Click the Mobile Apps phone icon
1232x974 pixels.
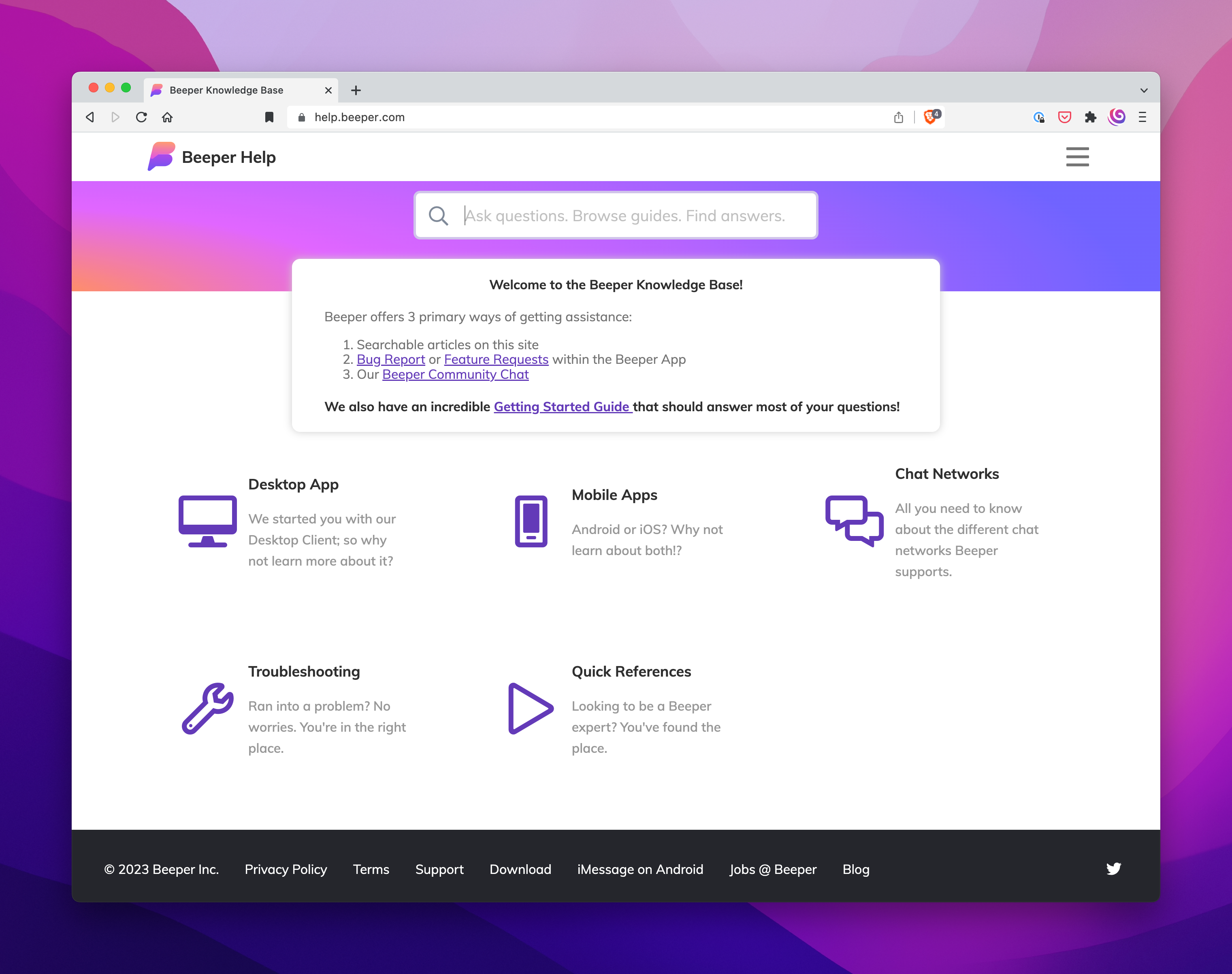coord(531,521)
